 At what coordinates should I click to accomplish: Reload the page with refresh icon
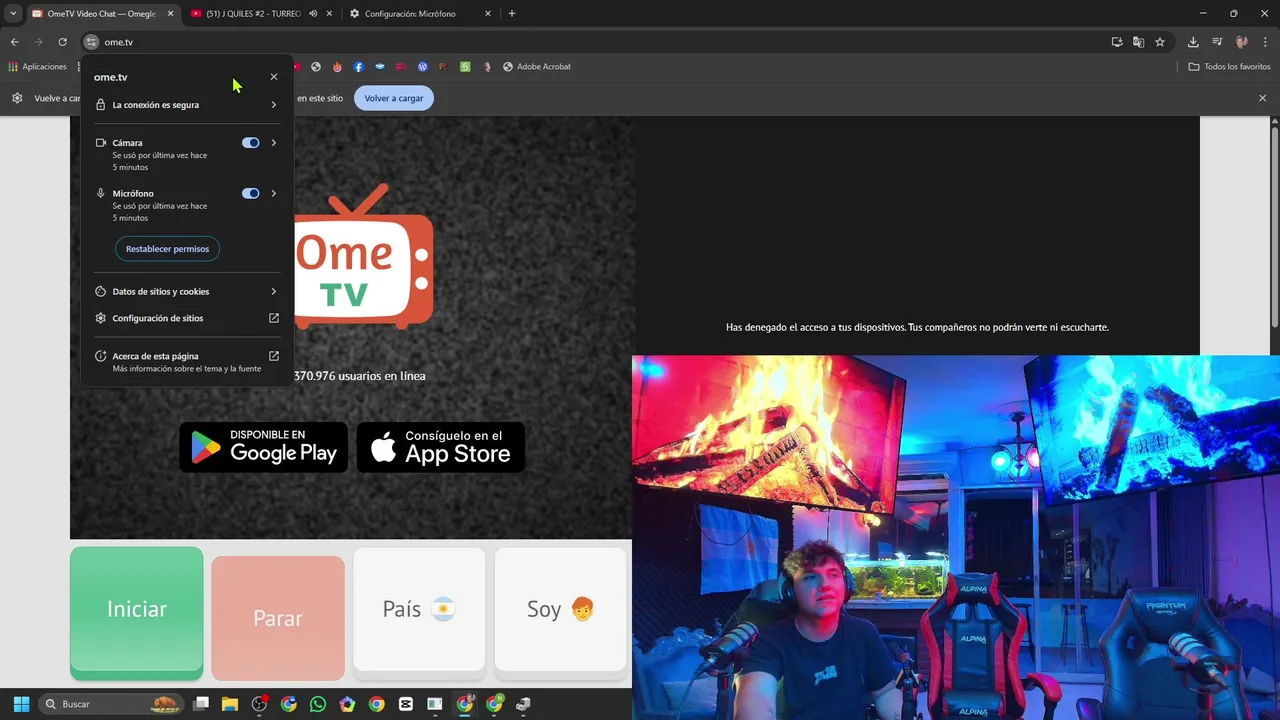[x=62, y=42]
